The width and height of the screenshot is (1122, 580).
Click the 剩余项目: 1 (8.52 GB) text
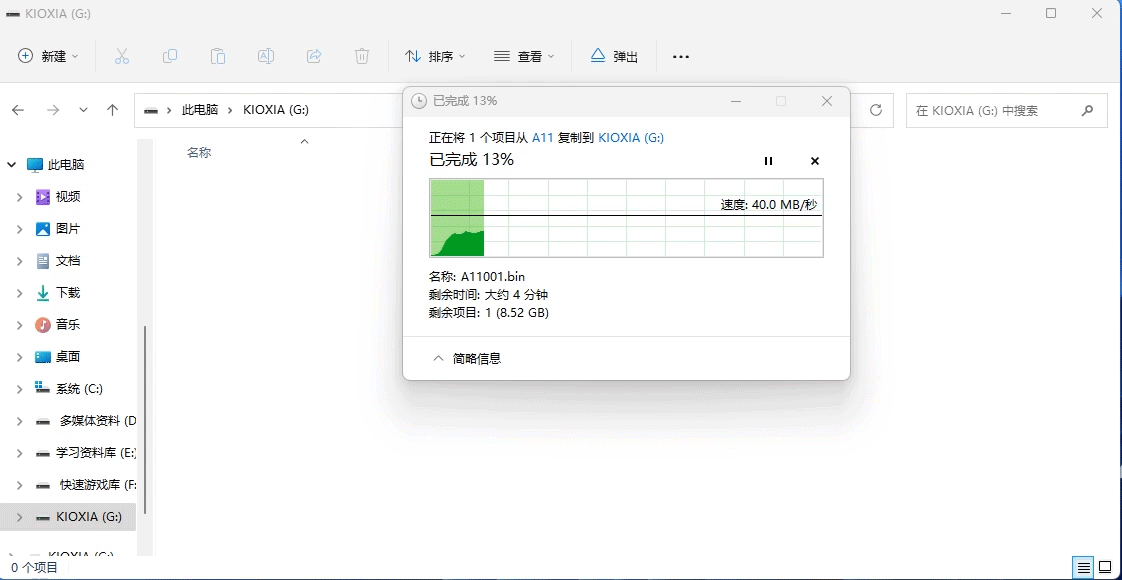pyautogui.click(x=489, y=313)
